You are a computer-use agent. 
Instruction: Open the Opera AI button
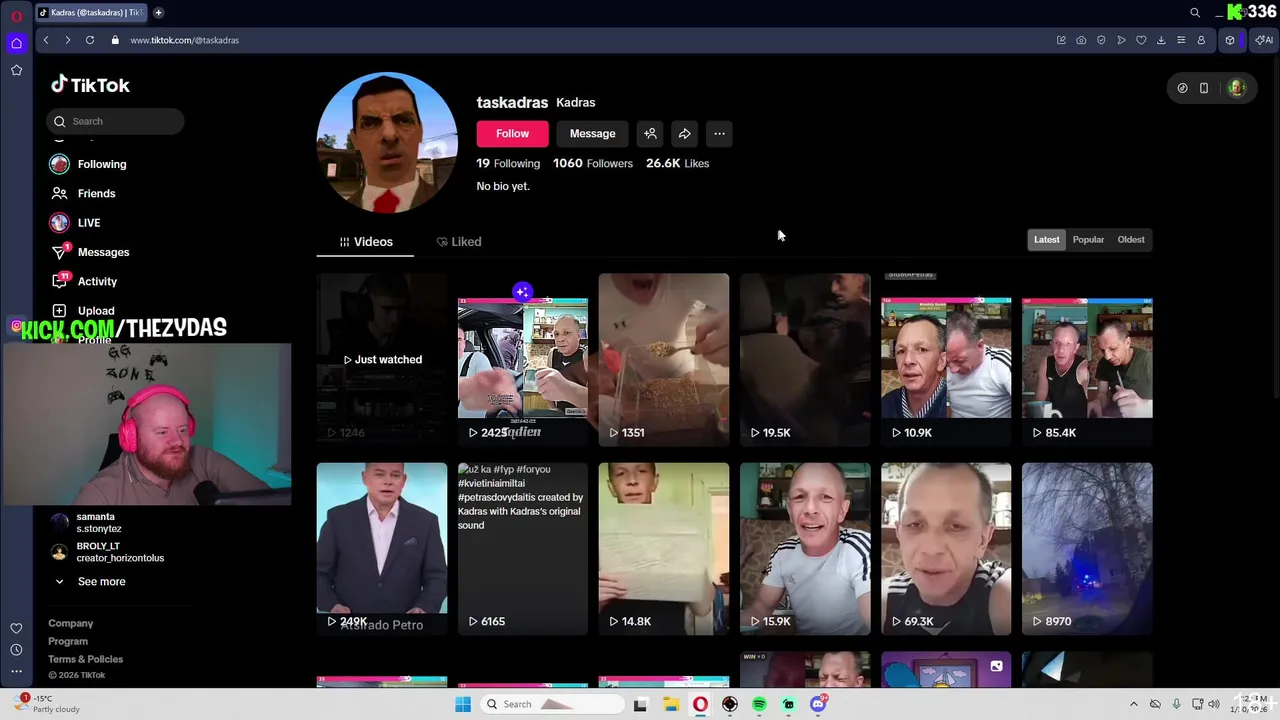(1264, 40)
